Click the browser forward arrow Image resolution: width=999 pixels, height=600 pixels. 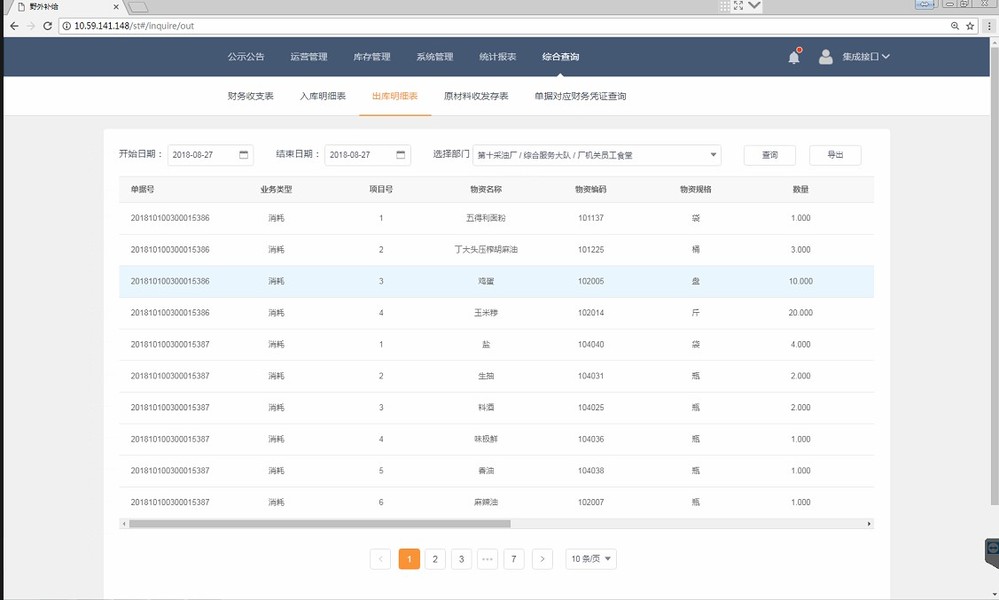pyautogui.click(x=31, y=25)
